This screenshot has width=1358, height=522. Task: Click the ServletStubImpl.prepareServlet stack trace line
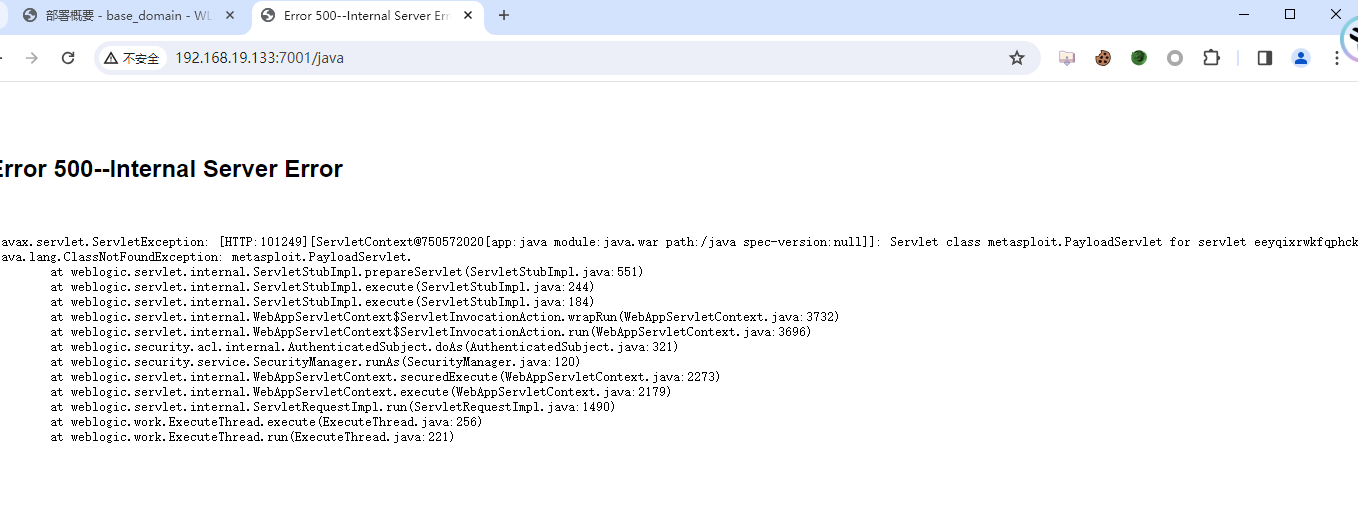pos(347,272)
